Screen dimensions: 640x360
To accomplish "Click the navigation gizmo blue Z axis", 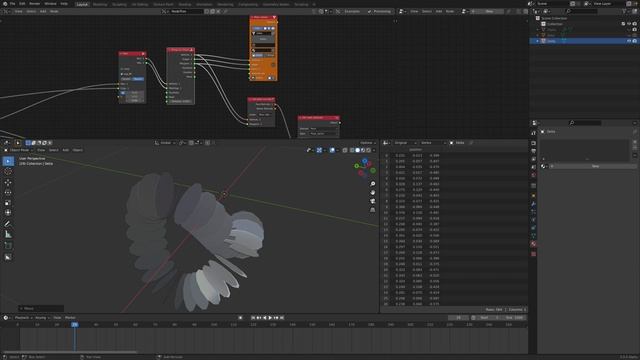I will (x=365, y=162).
